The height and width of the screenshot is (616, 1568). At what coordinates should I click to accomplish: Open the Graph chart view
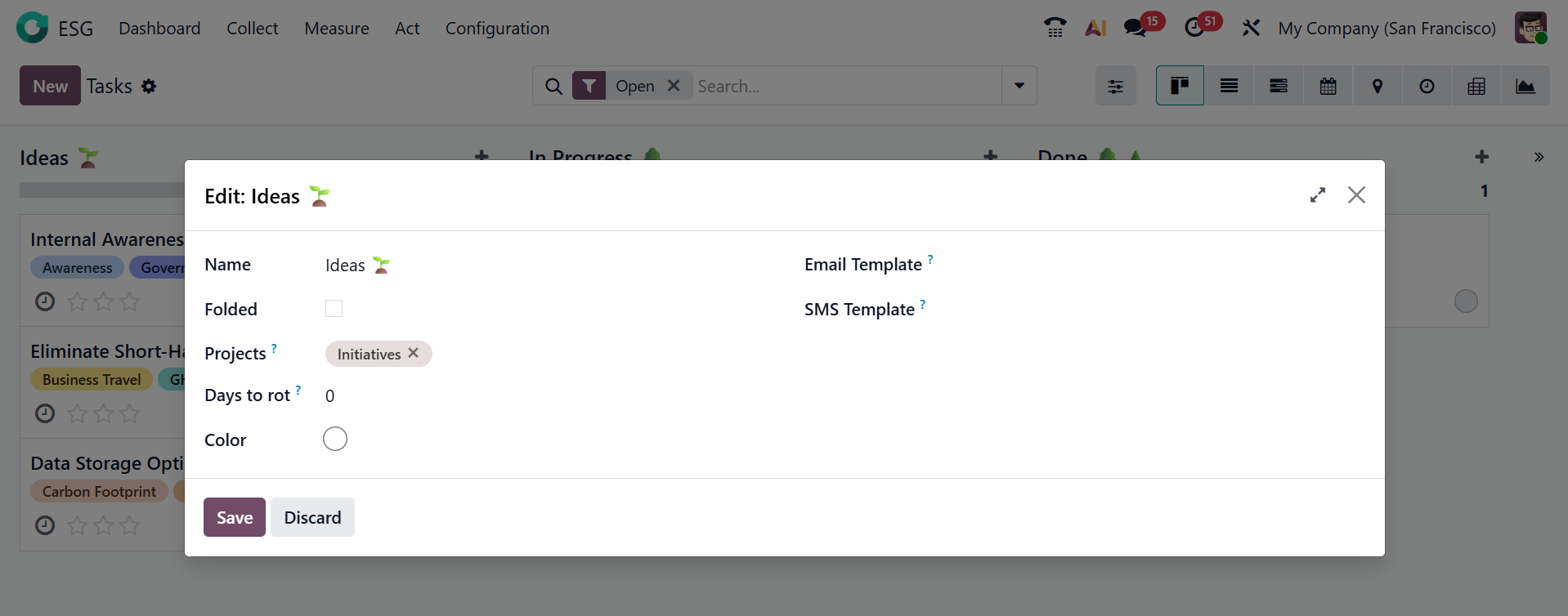(x=1525, y=86)
